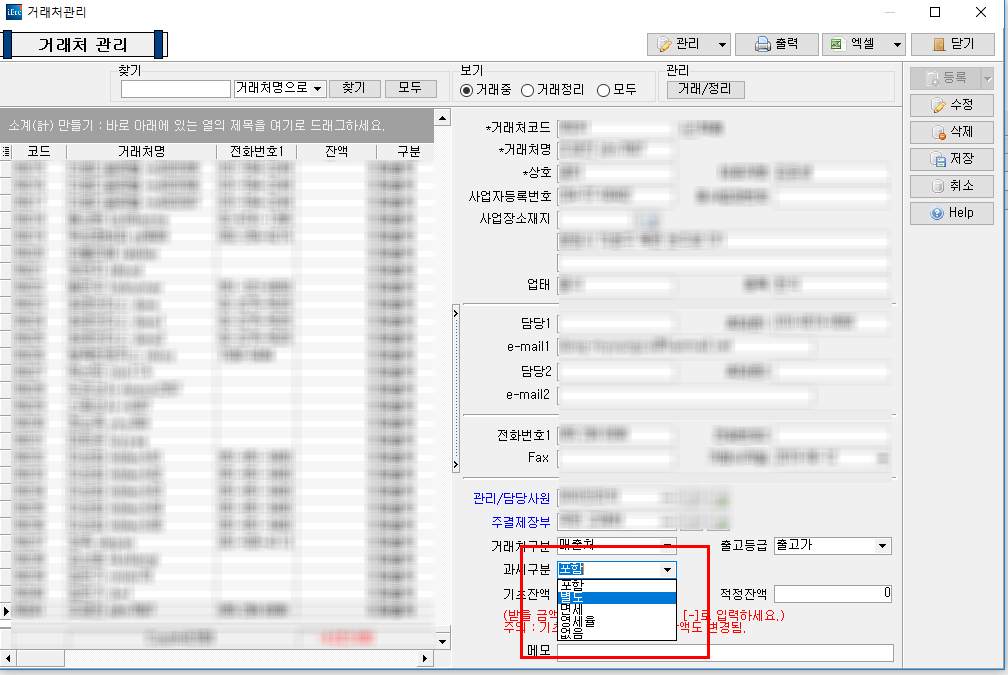The height and width of the screenshot is (675, 1008).
Task: Click the 취소 cancel button
Action: pos(950,186)
